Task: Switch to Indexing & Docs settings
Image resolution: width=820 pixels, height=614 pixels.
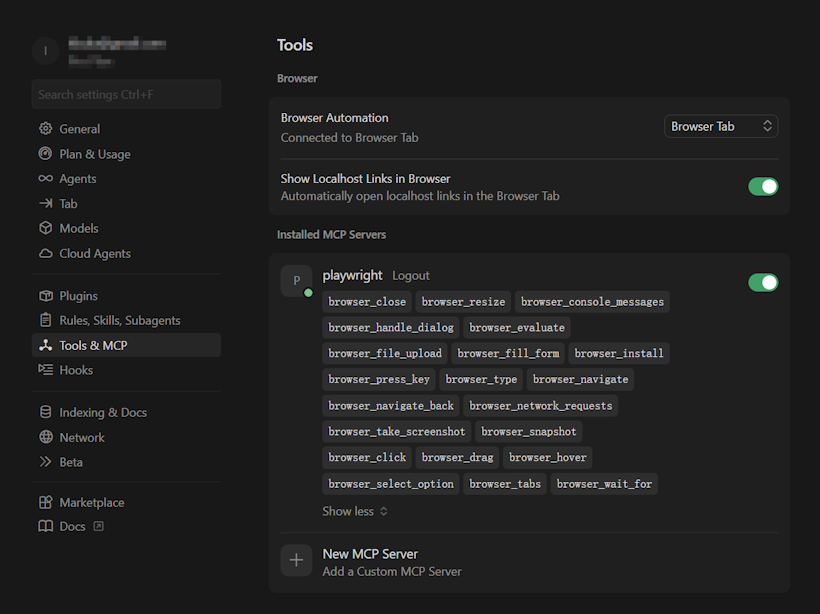Action: (x=102, y=412)
